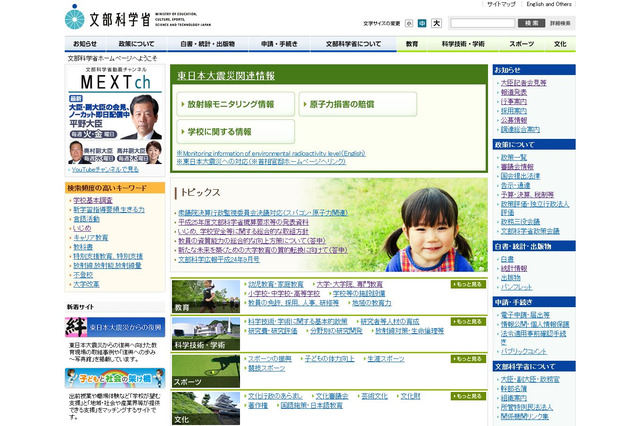The width and height of the screenshot is (640, 426).
Task: Open 報道発表 sidebar link
Action: (x=514, y=92)
